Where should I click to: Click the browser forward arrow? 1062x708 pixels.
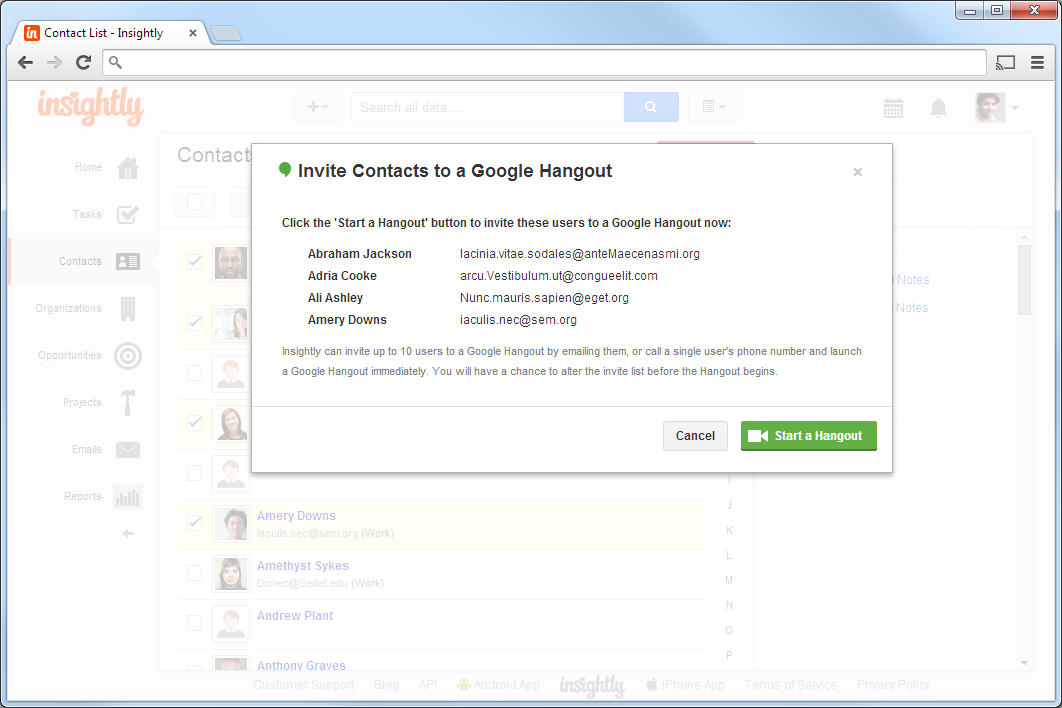(54, 63)
